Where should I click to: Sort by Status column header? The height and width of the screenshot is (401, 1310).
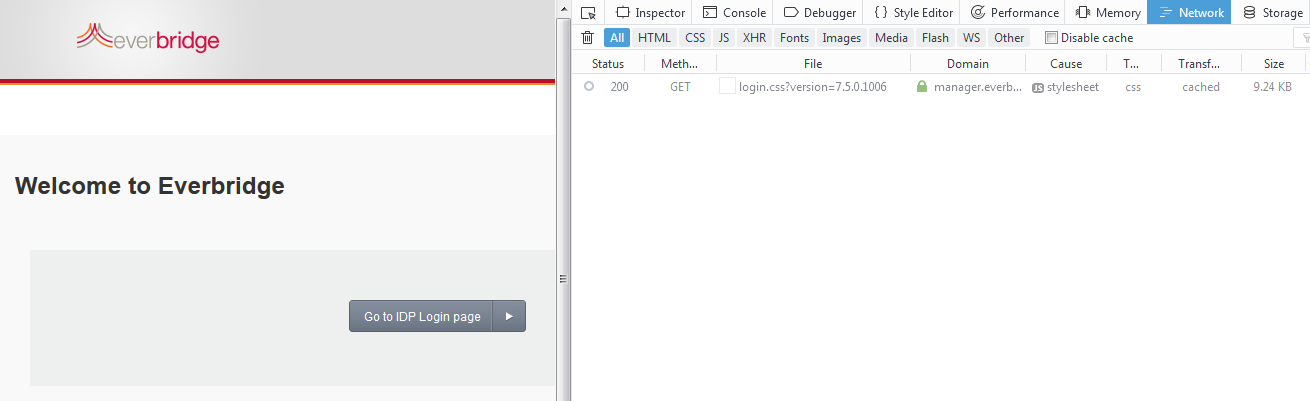(x=608, y=63)
